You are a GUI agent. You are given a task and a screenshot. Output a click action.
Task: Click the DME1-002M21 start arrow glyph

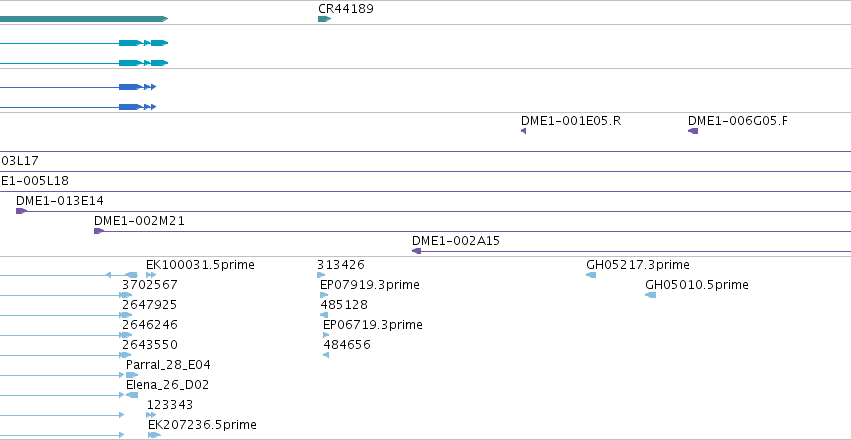tap(99, 231)
